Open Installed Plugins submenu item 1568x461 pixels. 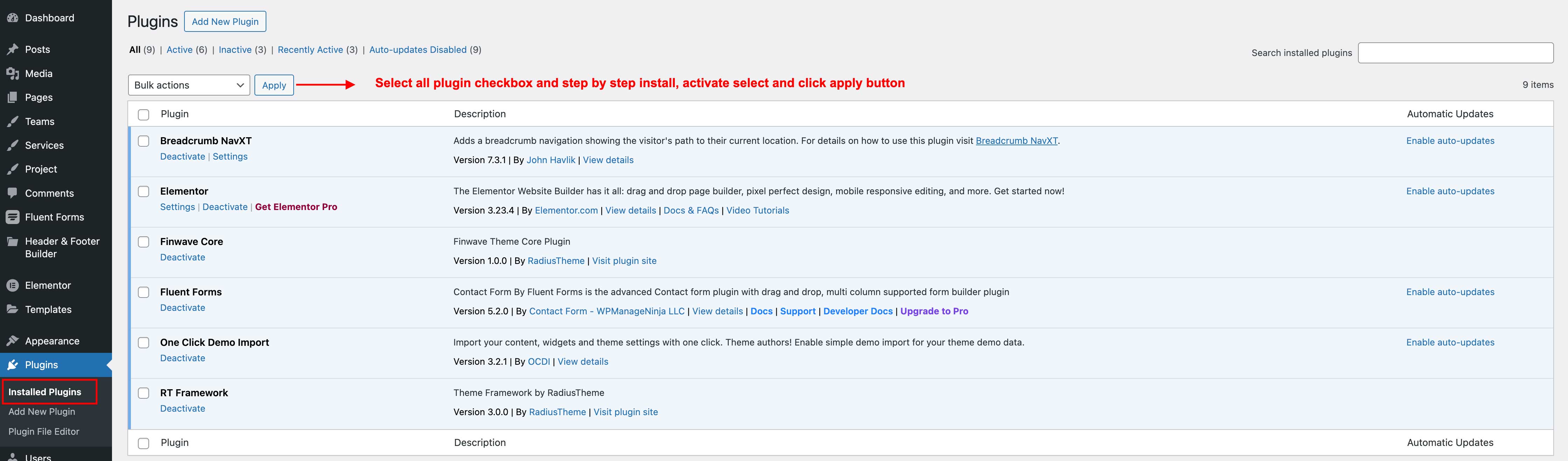pos(44,392)
